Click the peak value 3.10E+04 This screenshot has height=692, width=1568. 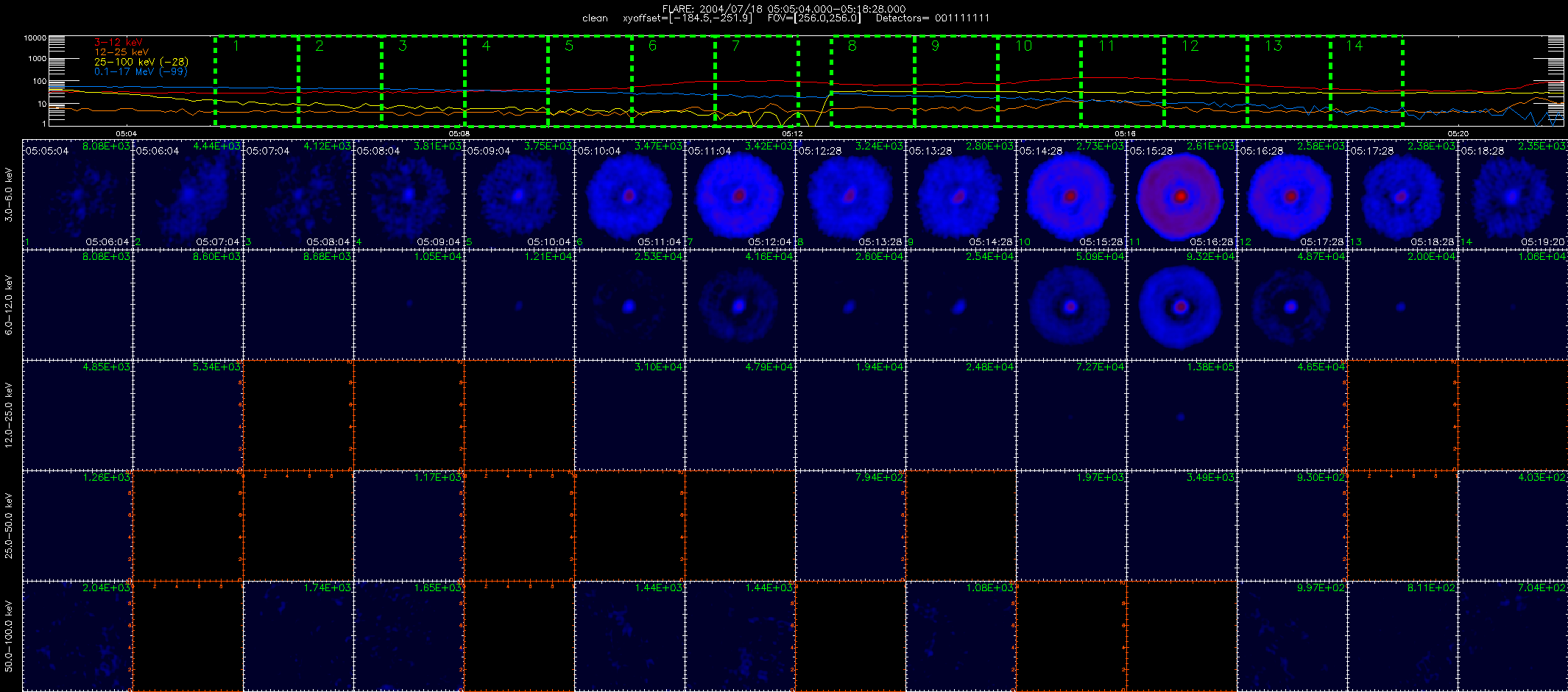[x=658, y=367]
